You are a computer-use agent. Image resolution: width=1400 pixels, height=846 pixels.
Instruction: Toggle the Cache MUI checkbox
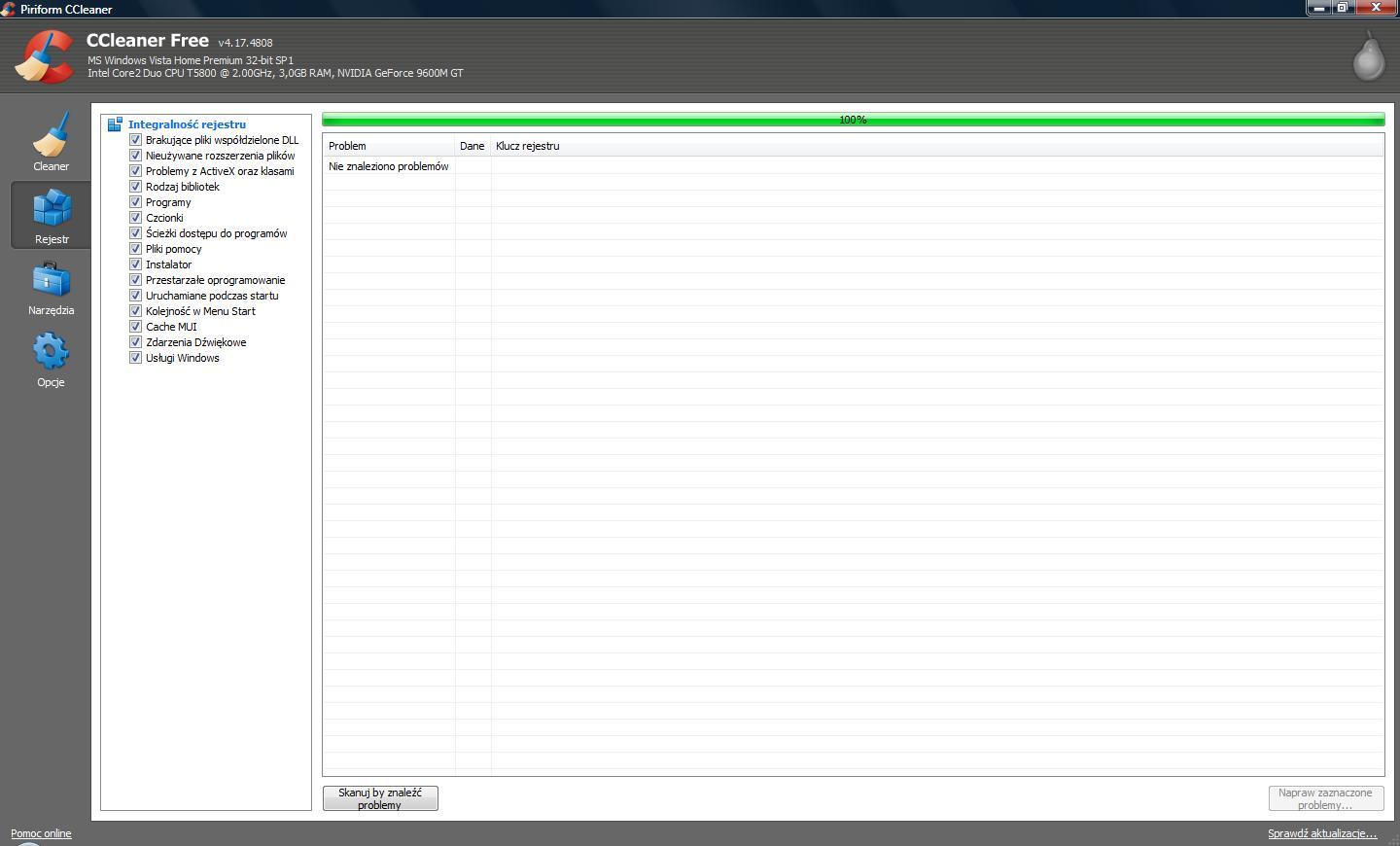(x=136, y=327)
